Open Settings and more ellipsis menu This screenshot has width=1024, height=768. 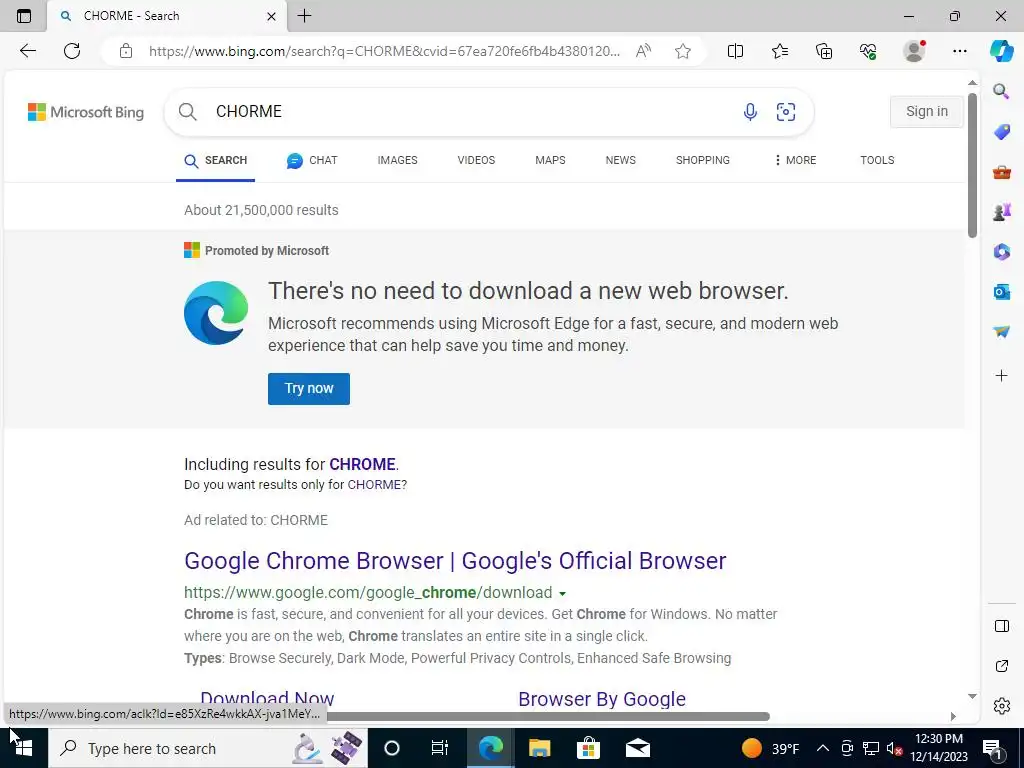959,51
